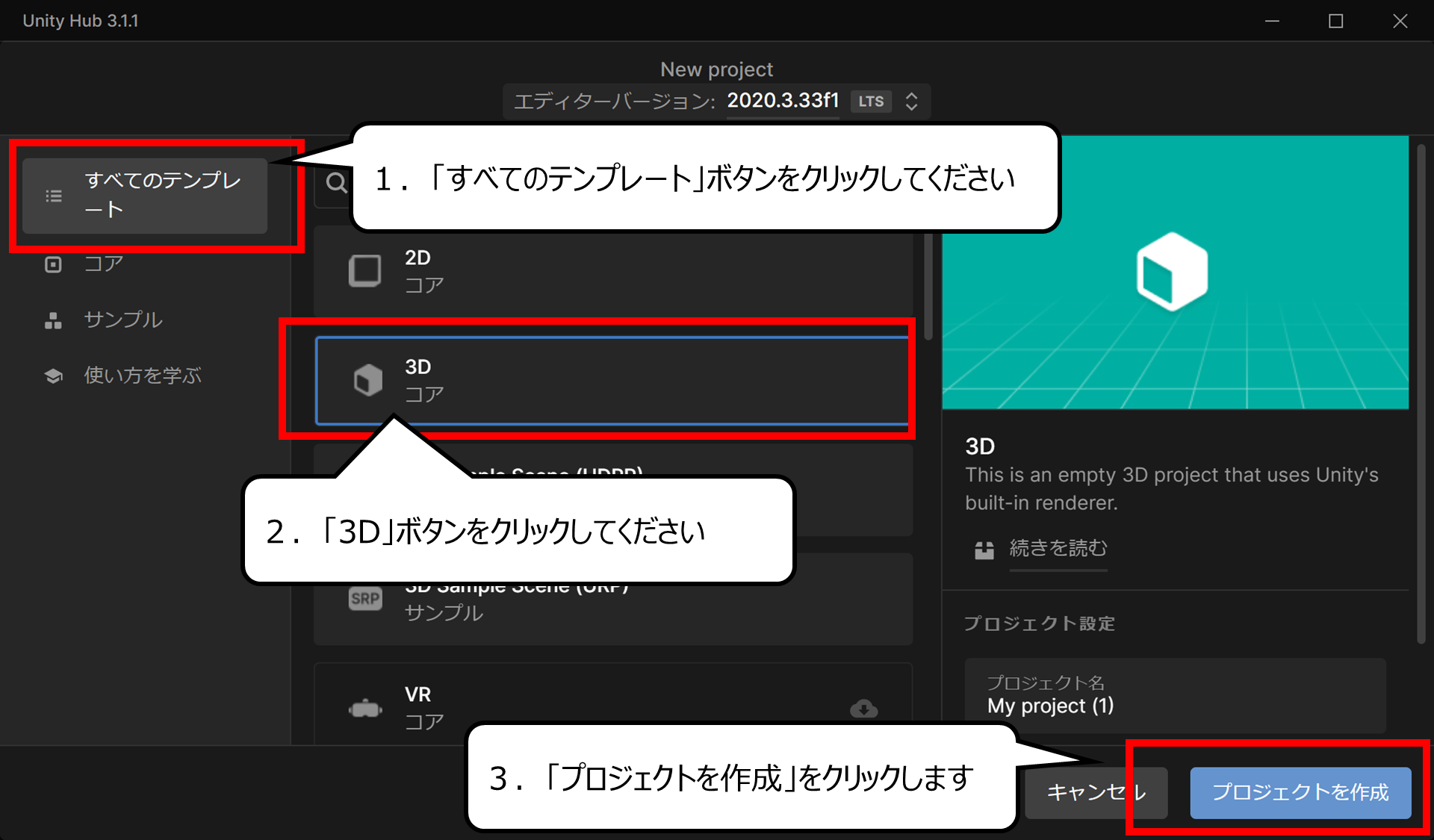This screenshot has height=840, width=1434.
Task: Minimize the Unity Hub window
Action: pos(1272,21)
